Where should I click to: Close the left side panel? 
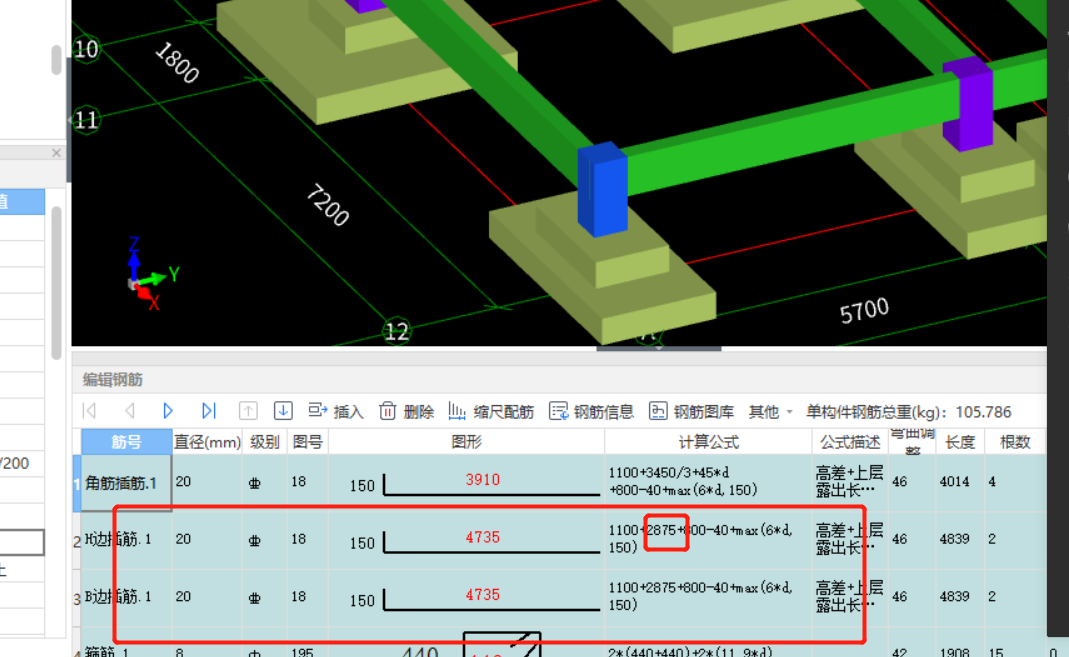click(57, 153)
